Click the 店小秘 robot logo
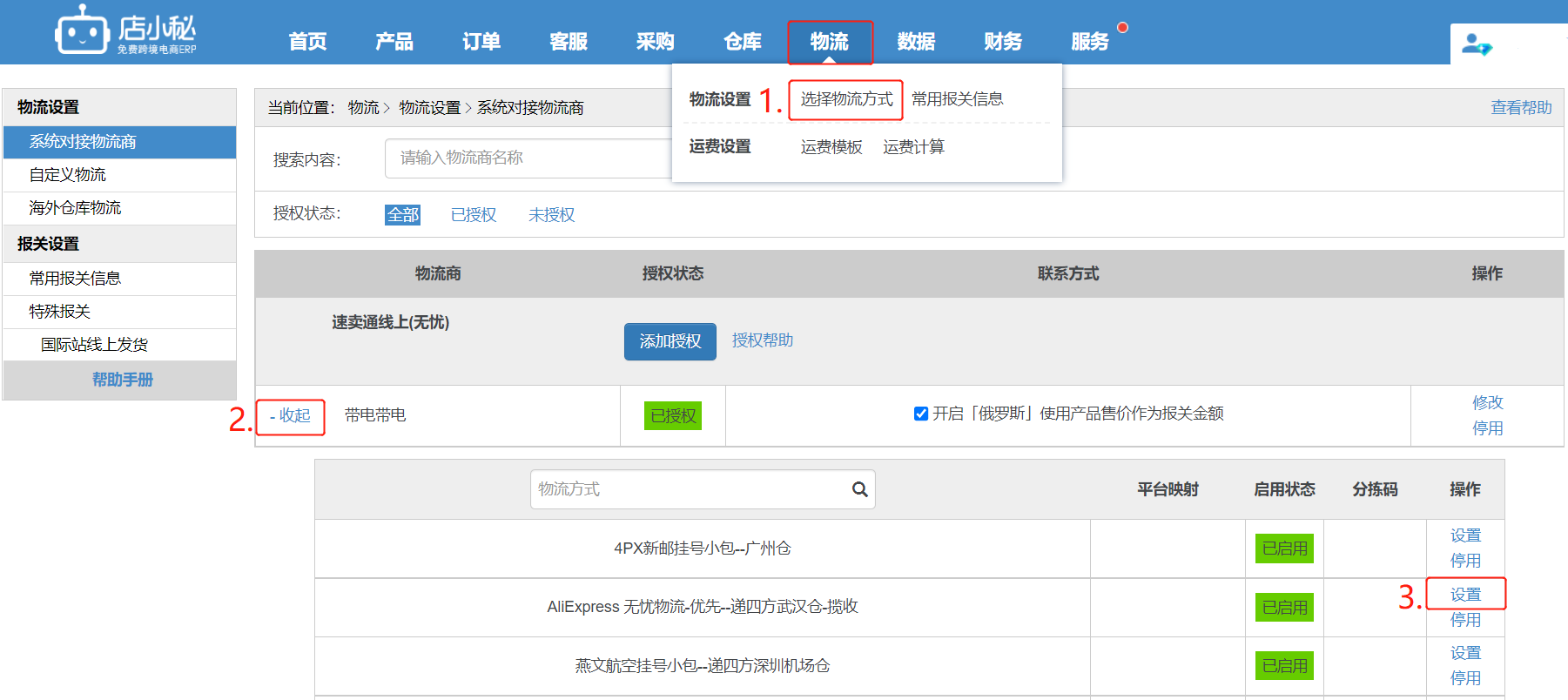This screenshot has height=700, width=1568. [126, 31]
